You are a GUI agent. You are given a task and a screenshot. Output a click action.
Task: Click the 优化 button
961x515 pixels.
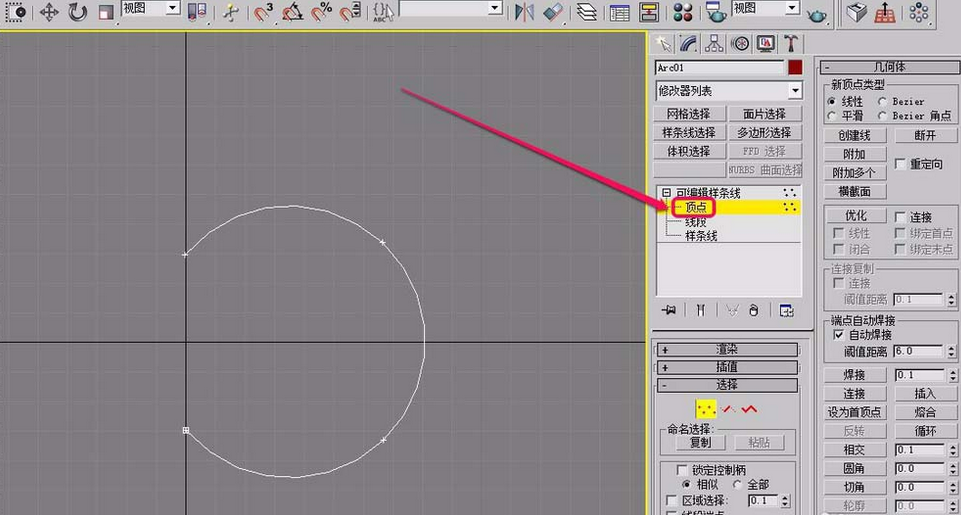point(856,216)
